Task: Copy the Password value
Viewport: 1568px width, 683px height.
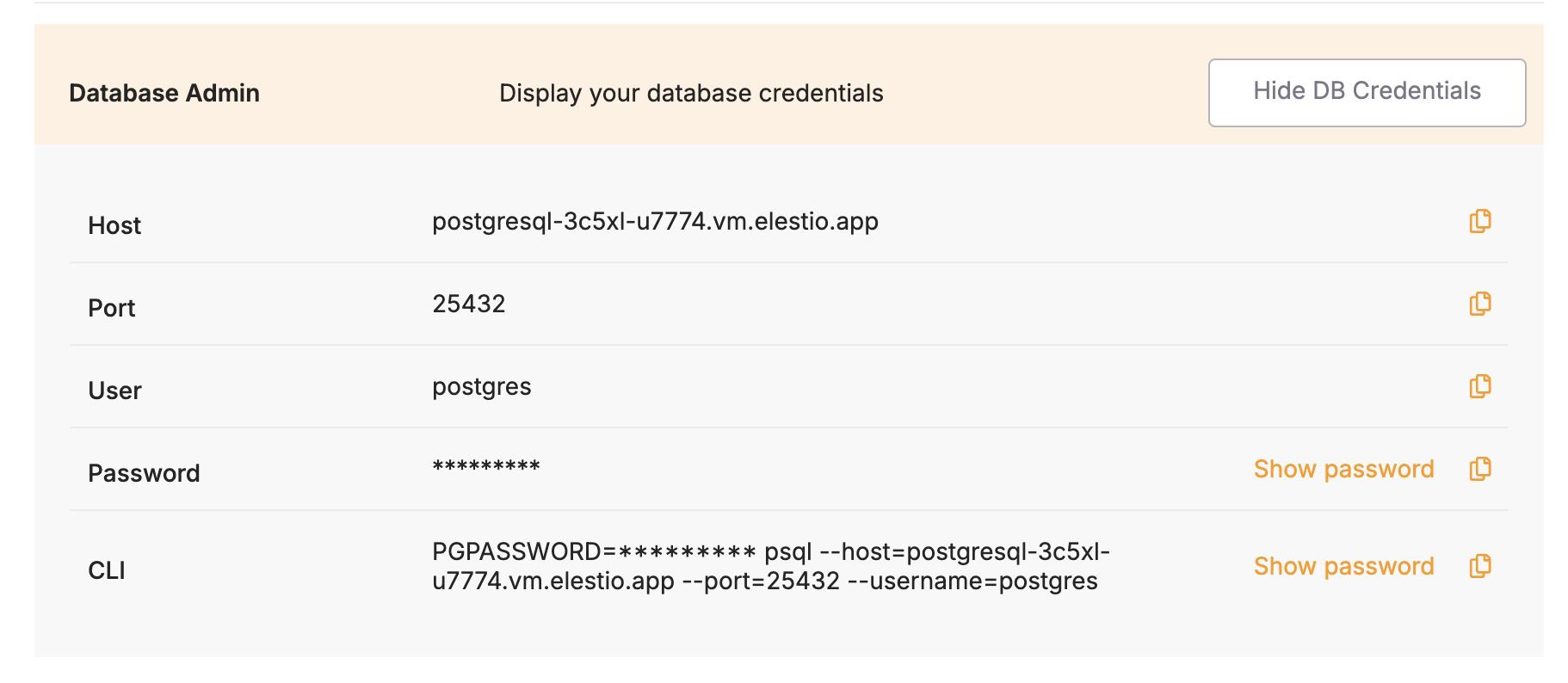Action: point(1479,469)
